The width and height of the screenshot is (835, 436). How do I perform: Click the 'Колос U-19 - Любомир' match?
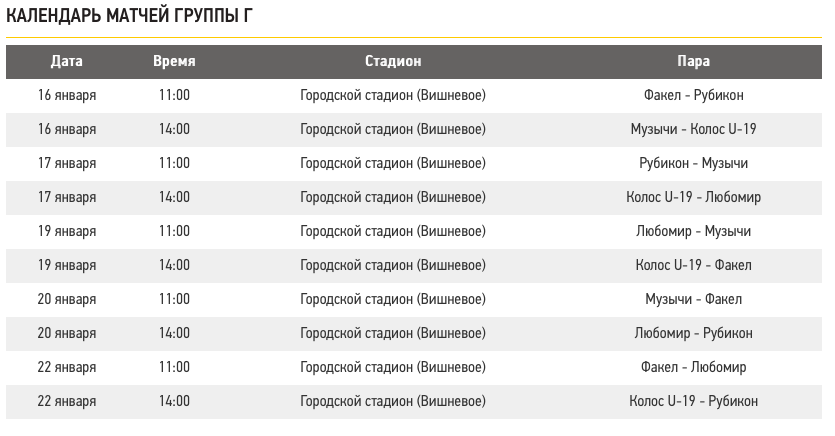693,197
